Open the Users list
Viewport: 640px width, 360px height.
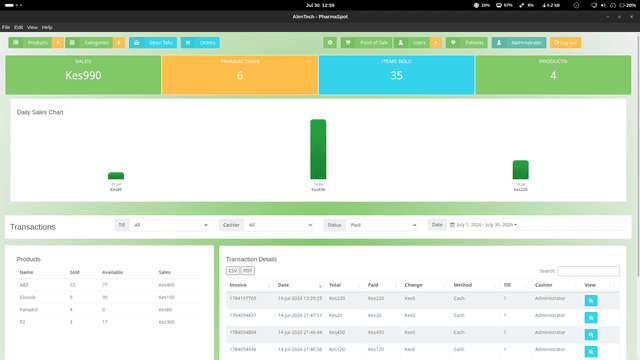[412, 42]
